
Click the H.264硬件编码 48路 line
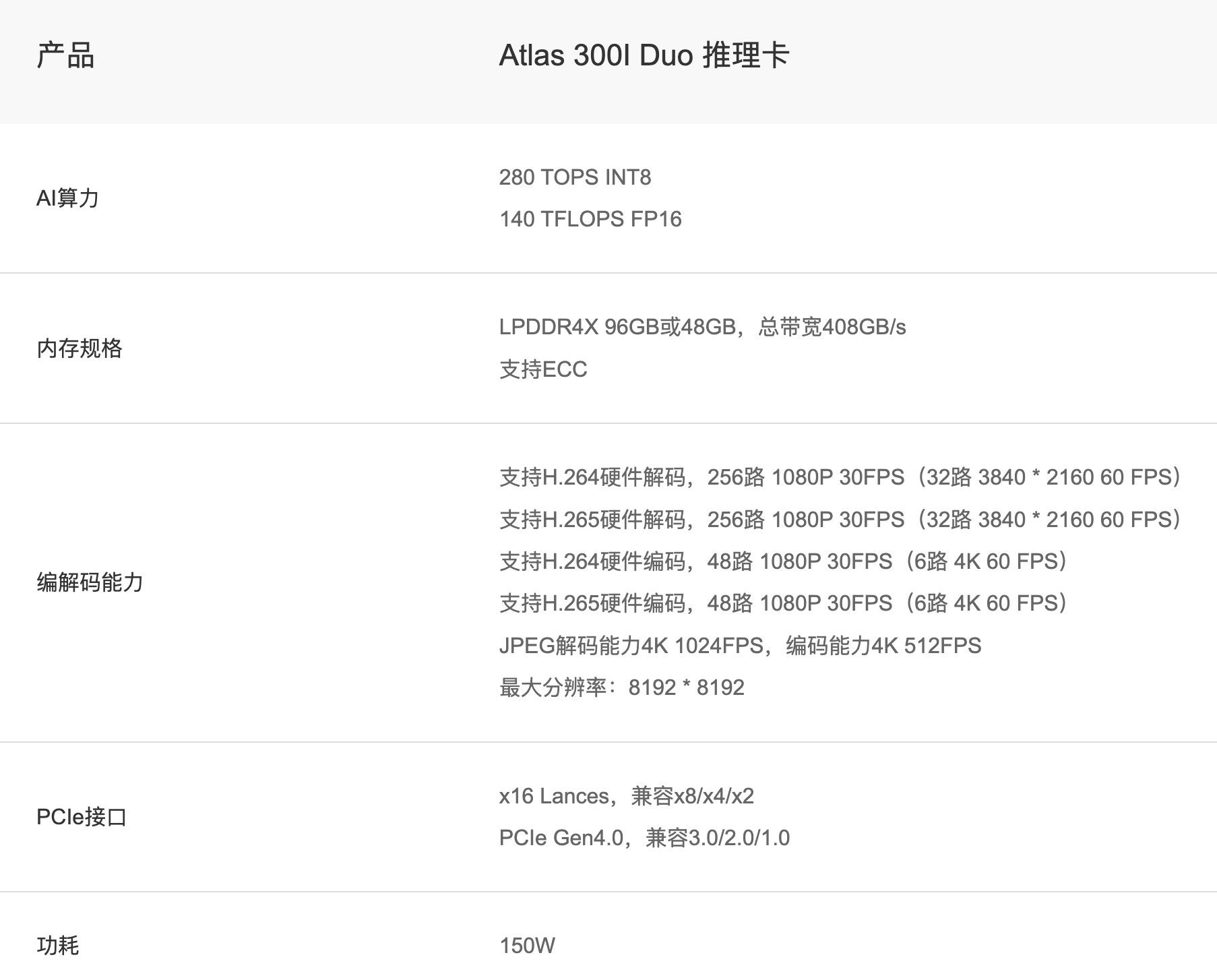click(784, 561)
